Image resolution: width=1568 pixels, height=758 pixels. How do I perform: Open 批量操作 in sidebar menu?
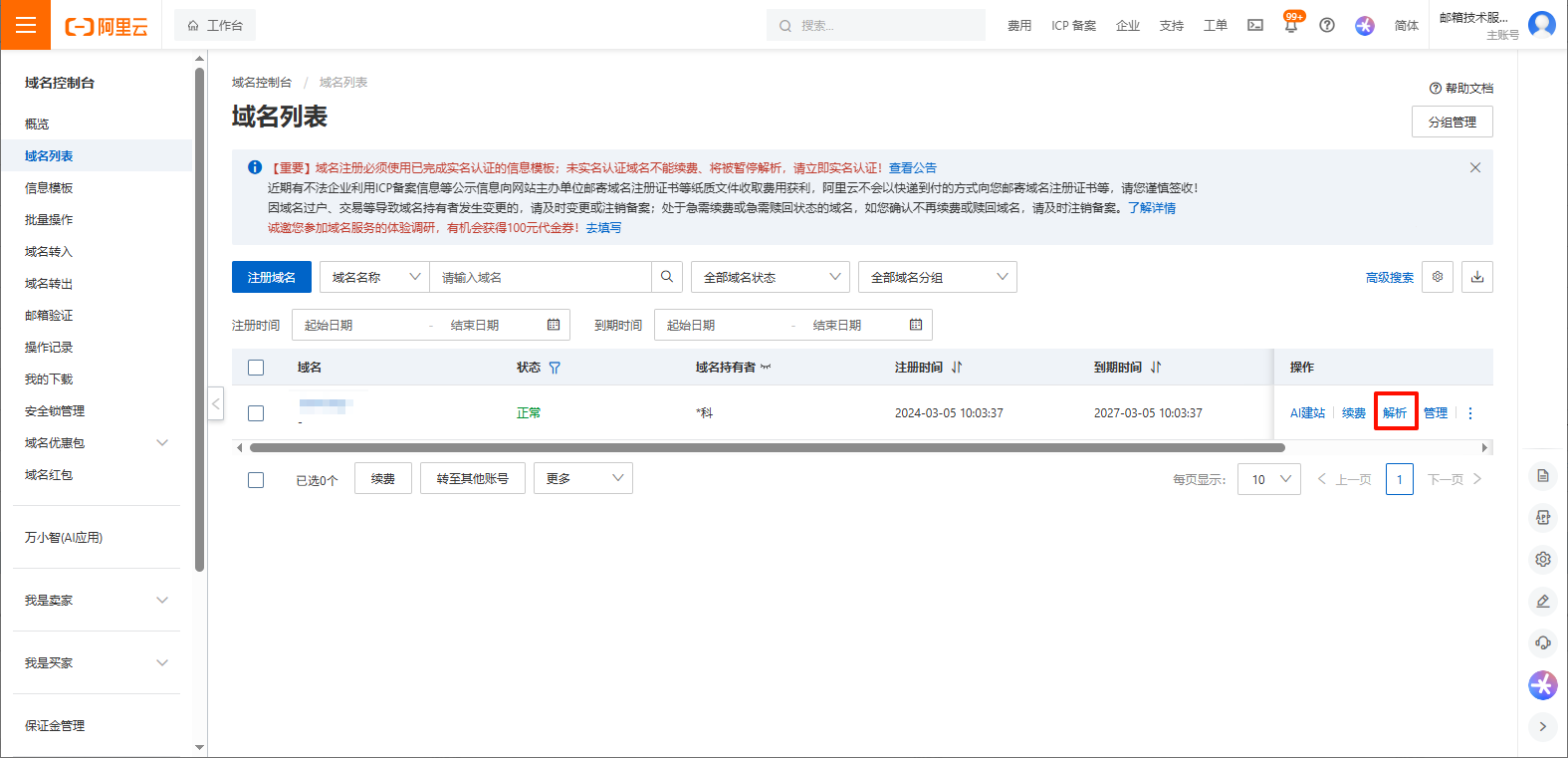(49, 220)
